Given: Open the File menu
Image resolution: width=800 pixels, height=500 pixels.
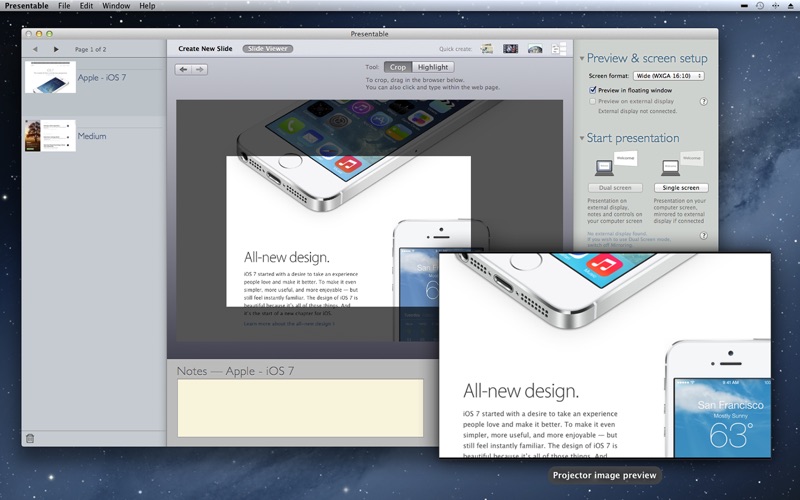Looking at the screenshot, I should (x=64, y=6).
